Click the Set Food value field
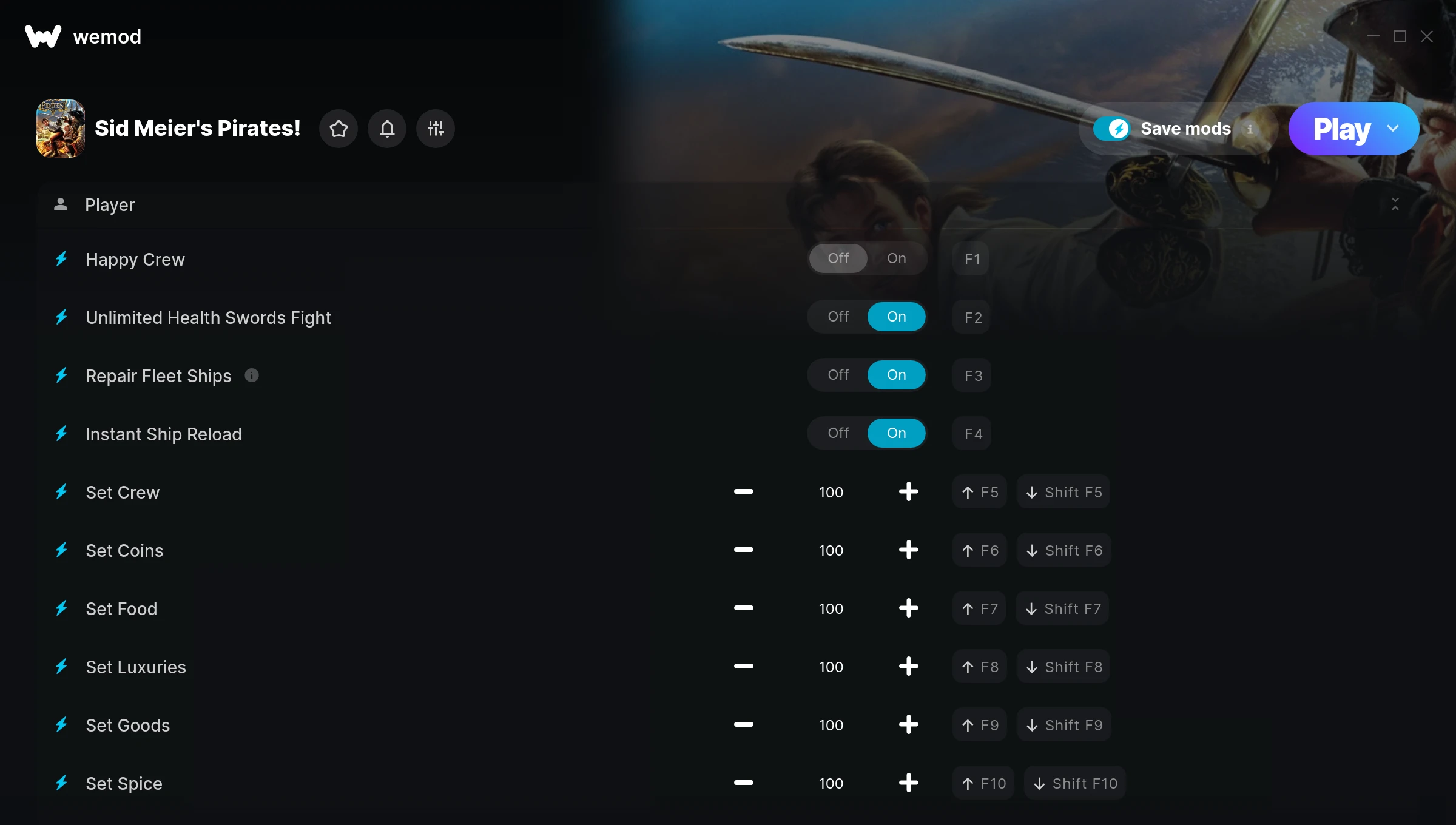The image size is (1456, 825). [831, 608]
